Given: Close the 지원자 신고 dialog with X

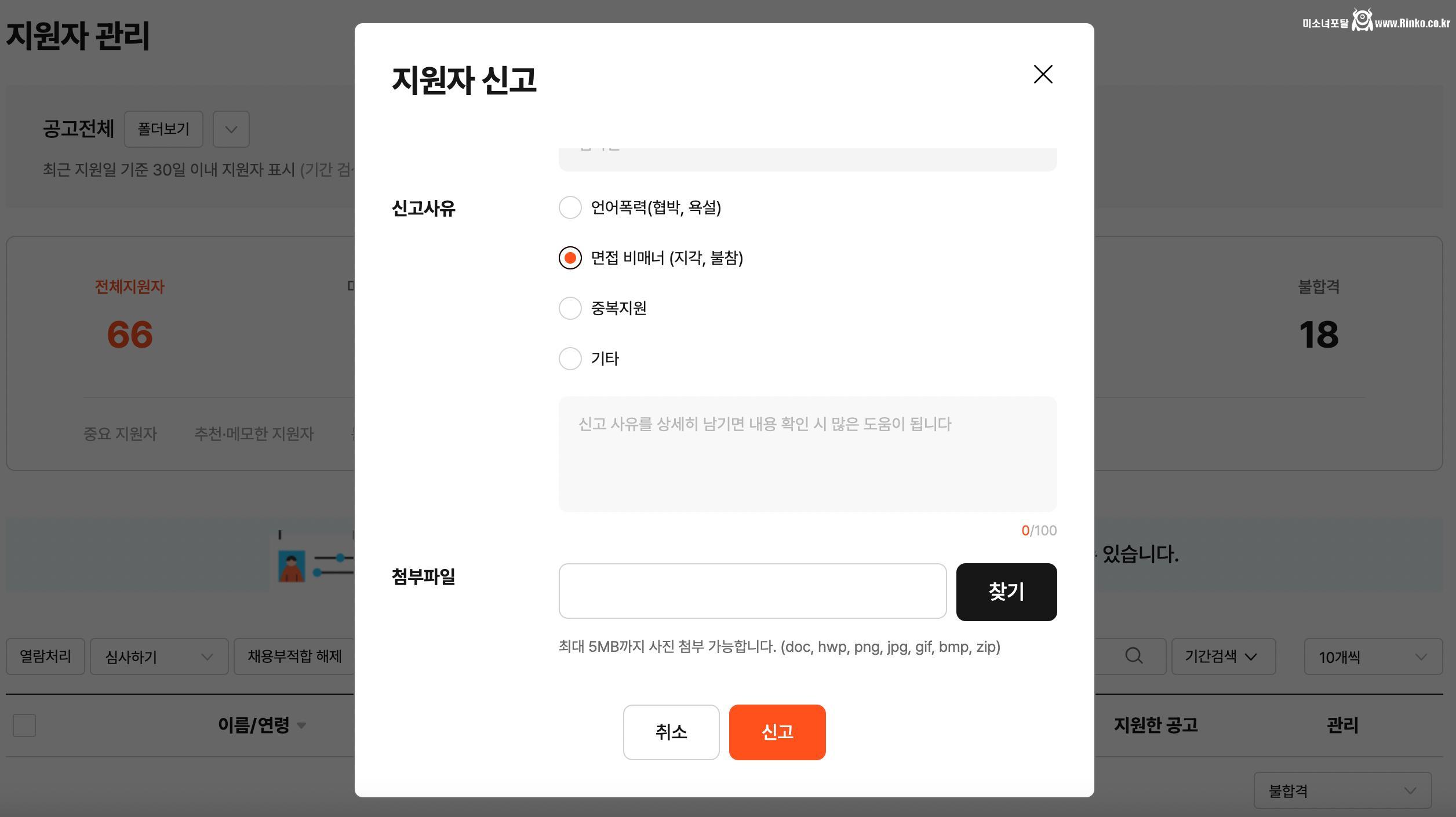Looking at the screenshot, I should tap(1043, 75).
